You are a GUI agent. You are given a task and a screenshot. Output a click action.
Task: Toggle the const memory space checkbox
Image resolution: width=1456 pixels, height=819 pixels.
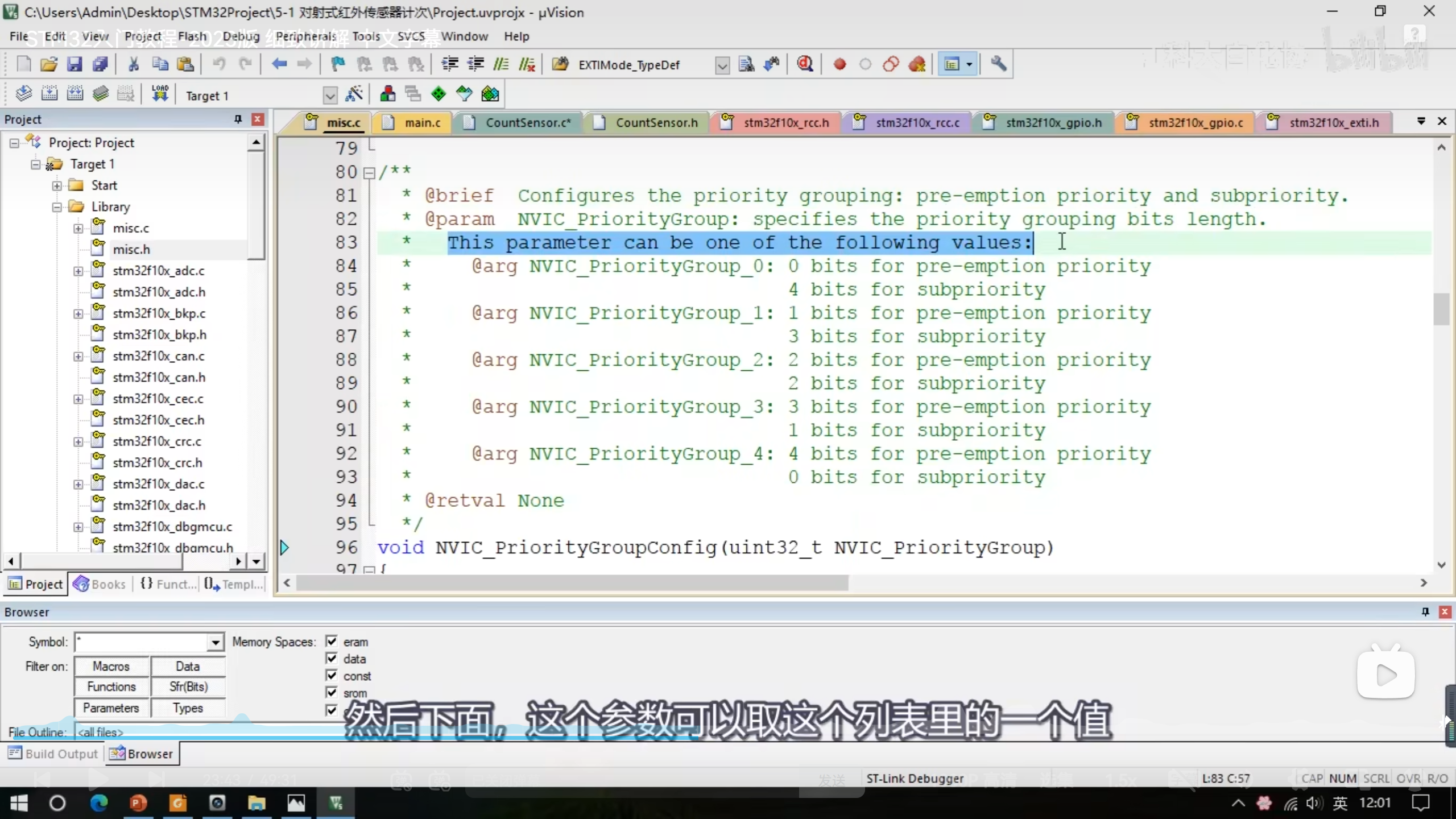(x=332, y=676)
